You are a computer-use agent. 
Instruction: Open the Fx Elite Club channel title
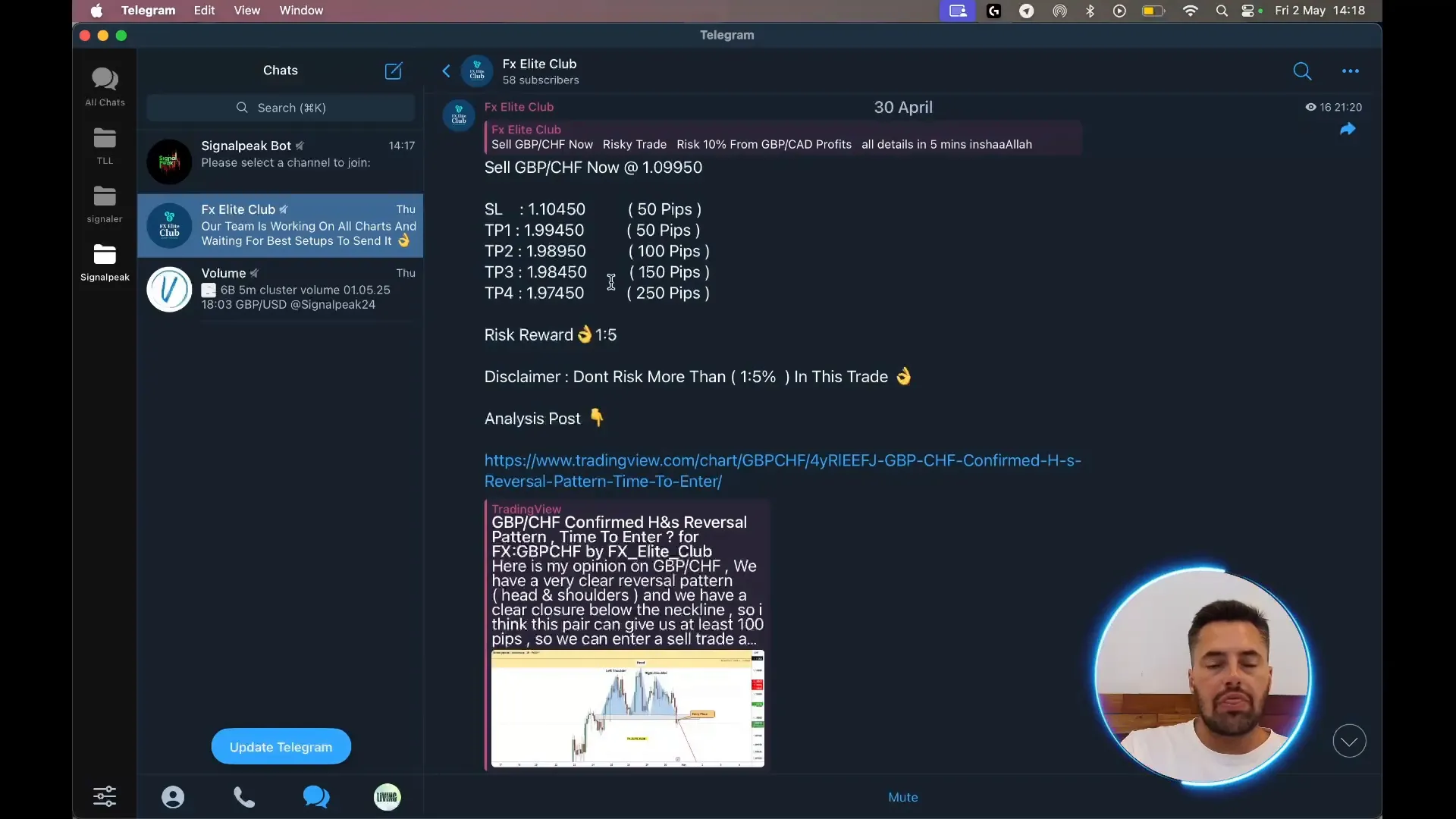pos(539,64)
